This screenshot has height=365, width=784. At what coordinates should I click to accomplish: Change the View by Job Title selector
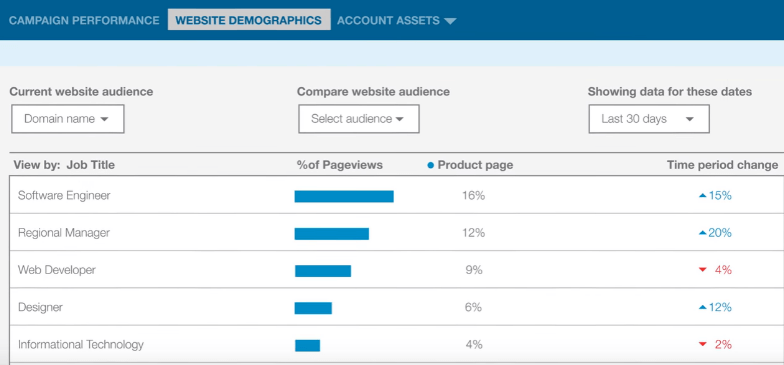pos(64,165)
